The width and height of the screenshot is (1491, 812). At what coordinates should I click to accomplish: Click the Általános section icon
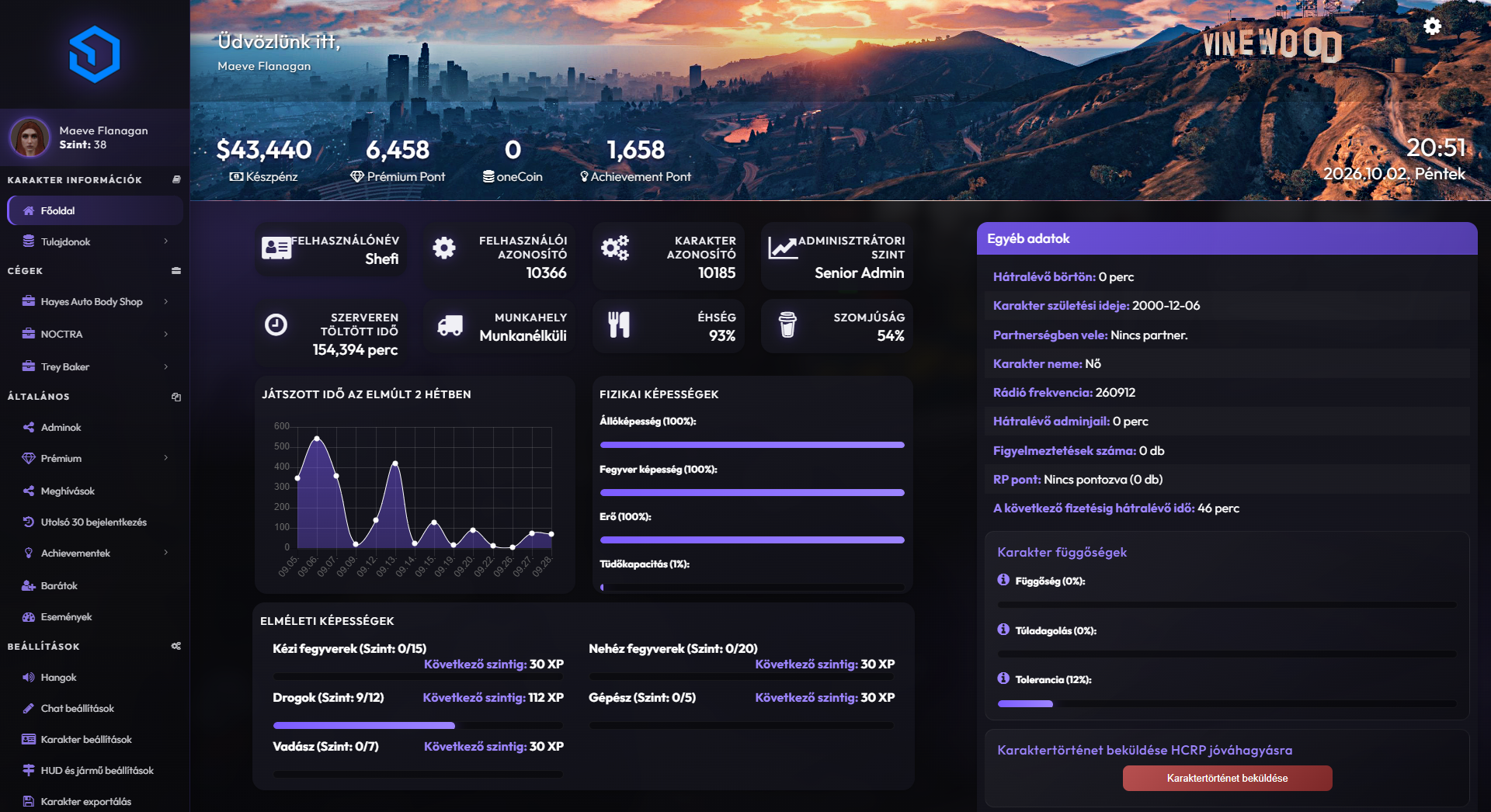click(176, 397)
